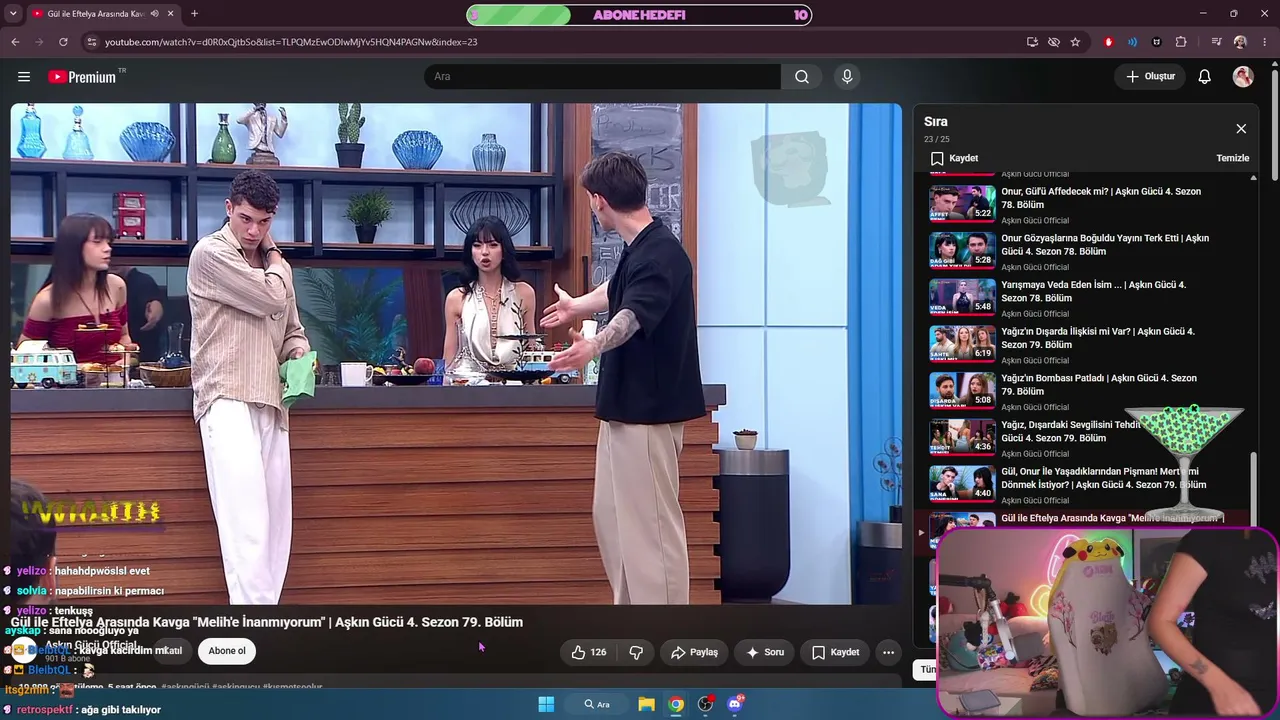Click Paylaş to share the video
Viewport: 1280px width, 720px height.
[x=694, y=652]
